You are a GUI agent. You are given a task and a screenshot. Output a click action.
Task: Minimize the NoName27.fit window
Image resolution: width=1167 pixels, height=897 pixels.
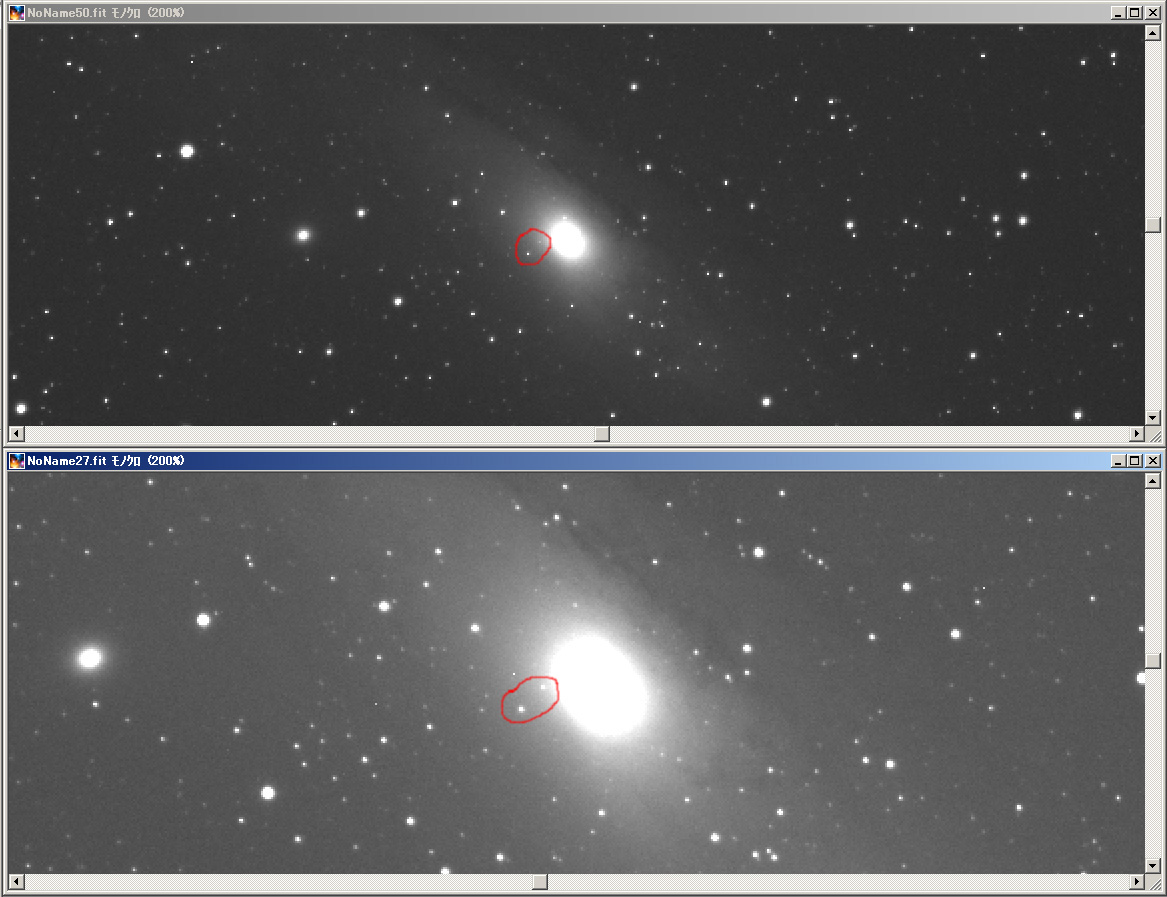click(1118, 461)
